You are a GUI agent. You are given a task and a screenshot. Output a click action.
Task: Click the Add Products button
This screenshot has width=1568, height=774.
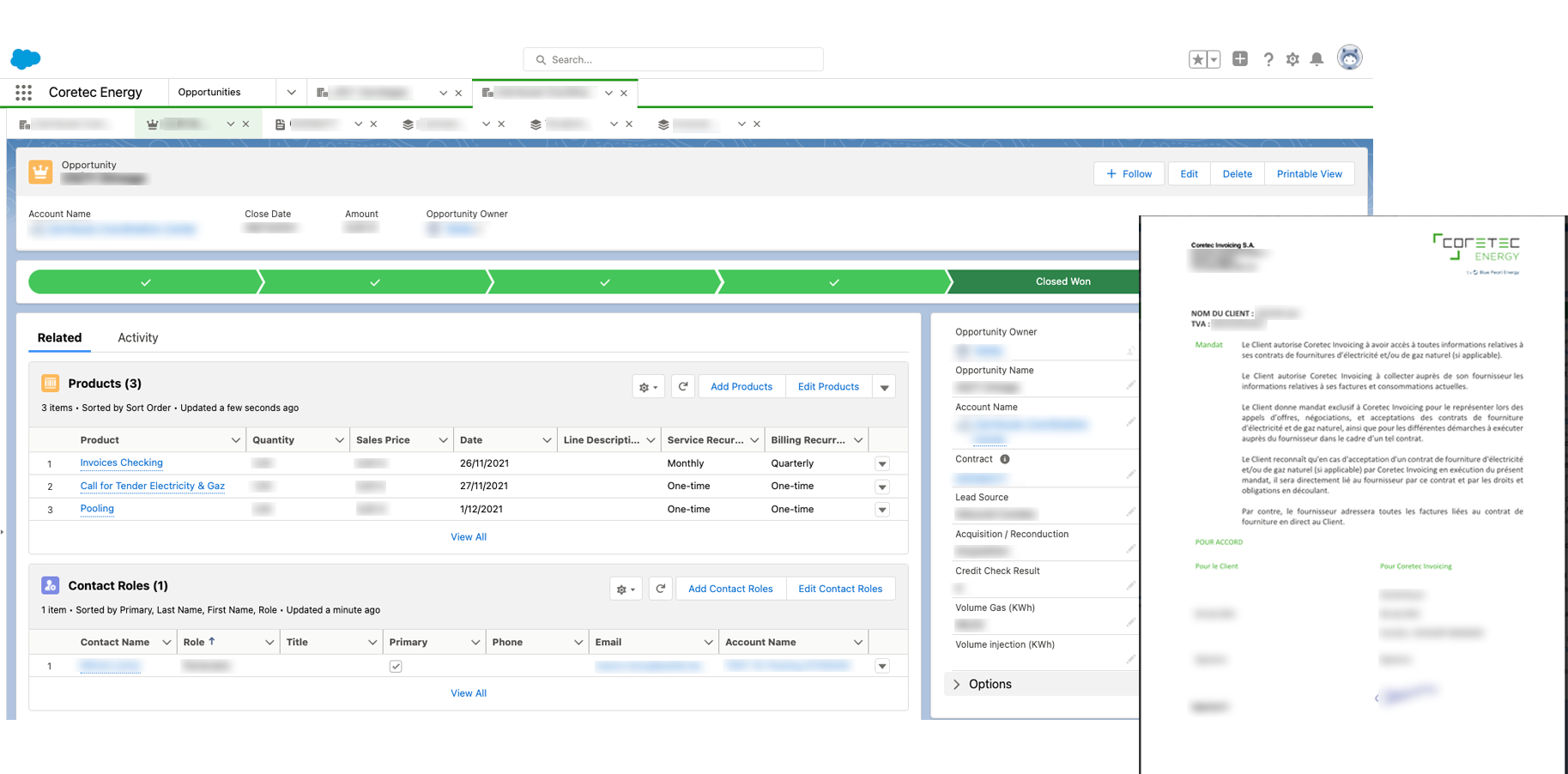741,387
